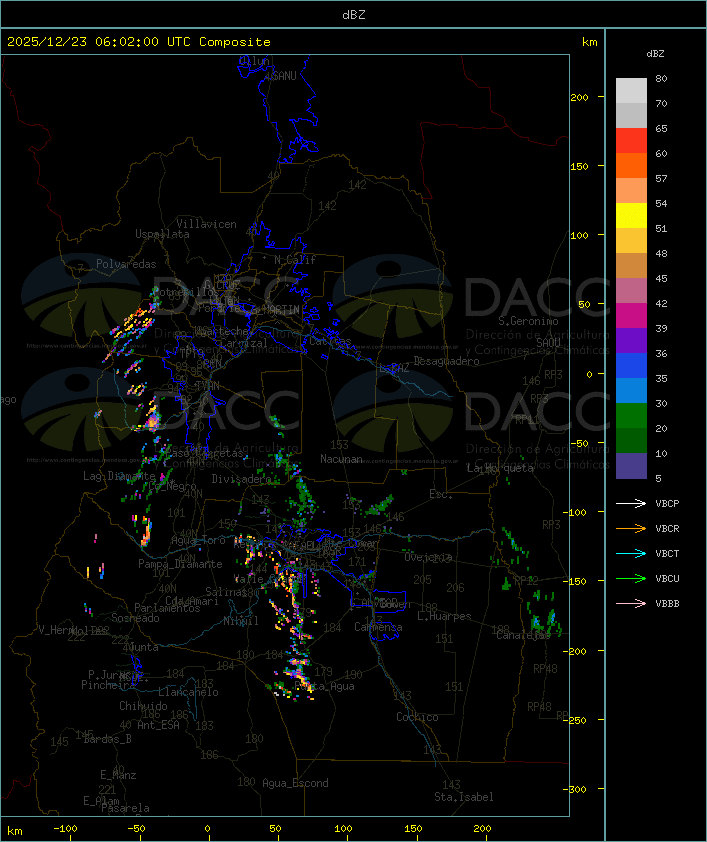Pick the slate 5-10 dBZ swatch
707x842 pixels.
coord(631,466)
